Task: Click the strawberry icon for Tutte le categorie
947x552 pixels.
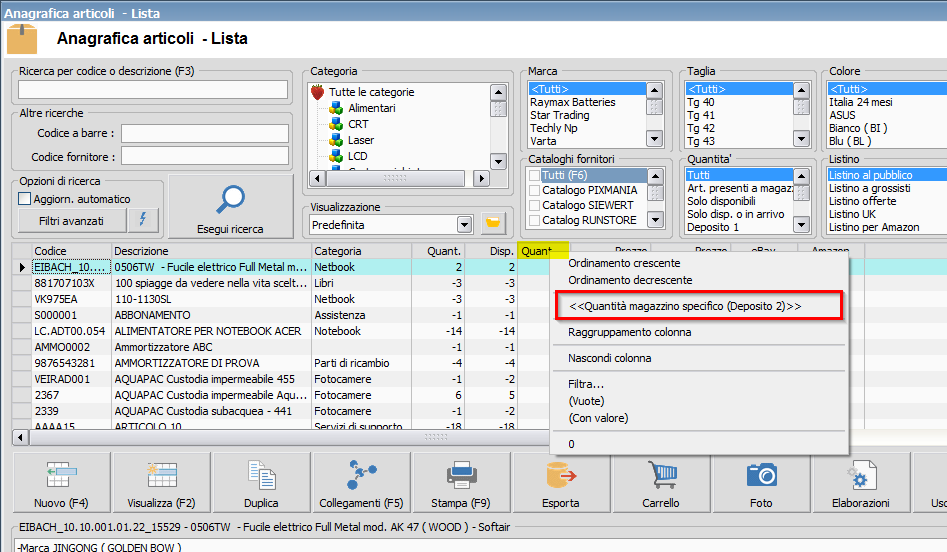Action: (318, 92)
